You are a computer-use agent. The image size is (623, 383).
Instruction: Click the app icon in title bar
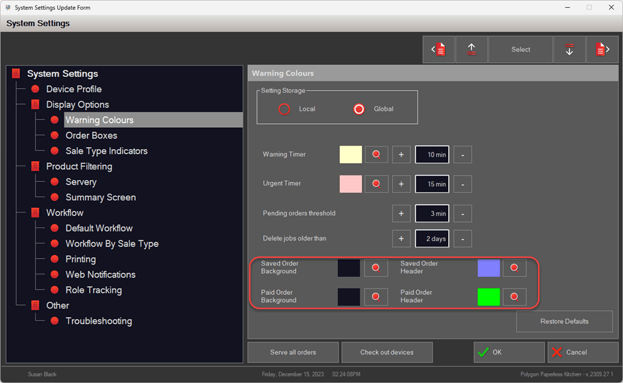(8, 8)
